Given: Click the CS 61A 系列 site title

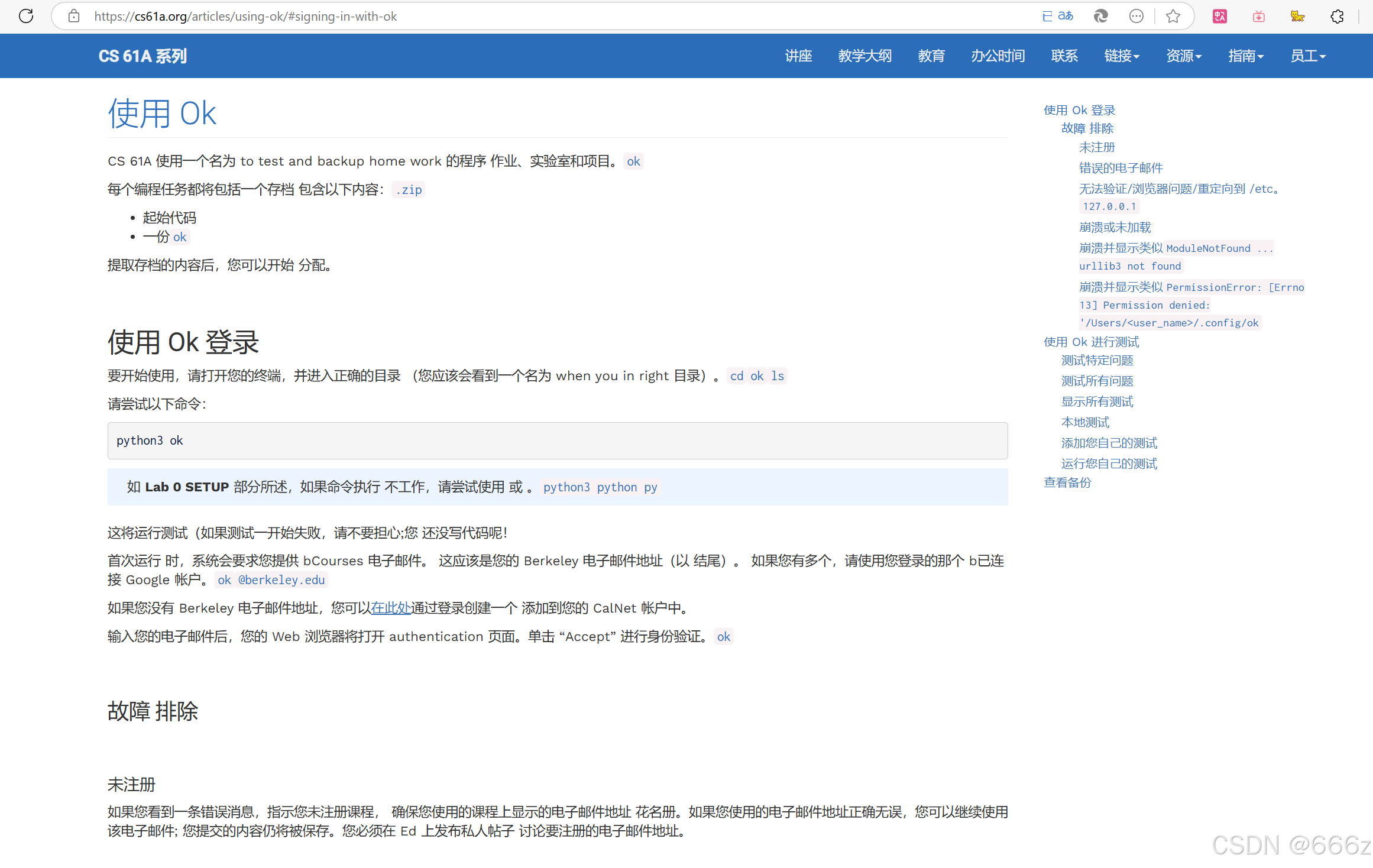Looking at the screenshot, I should coord(143,56).
